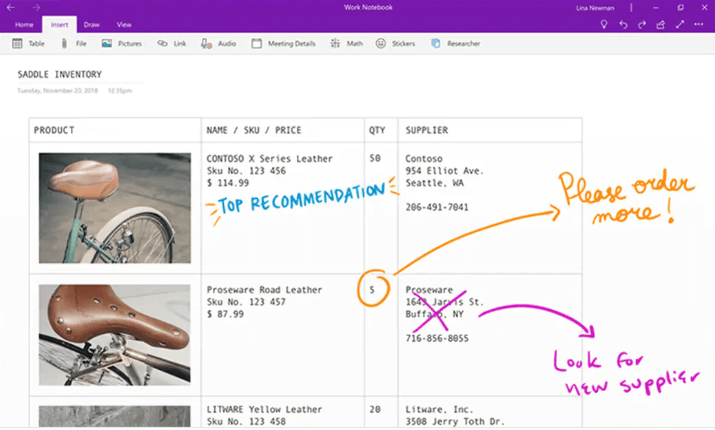Share this notebook page
This screenshot has height=430, width=715.
(x=661, y=24)
